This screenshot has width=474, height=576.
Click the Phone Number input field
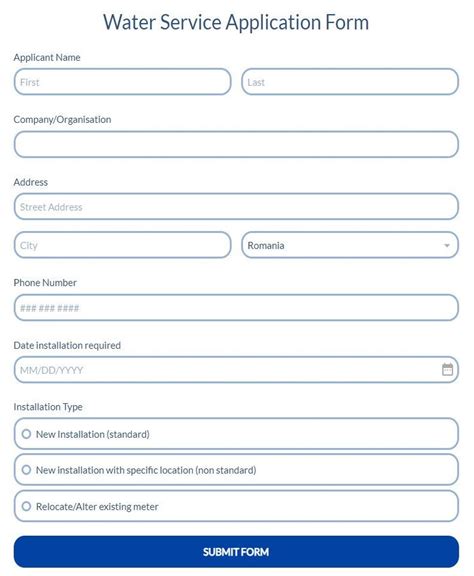coord(236,307)
